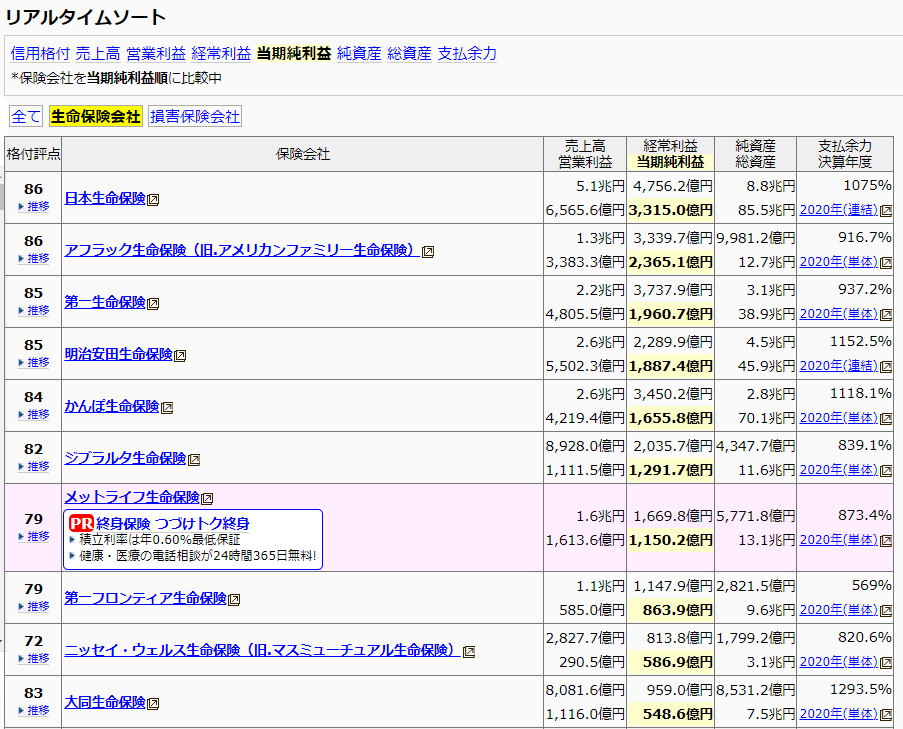
Task: Expand 推移 for かんぽ生命保険 row
Action: coord(34,414)
